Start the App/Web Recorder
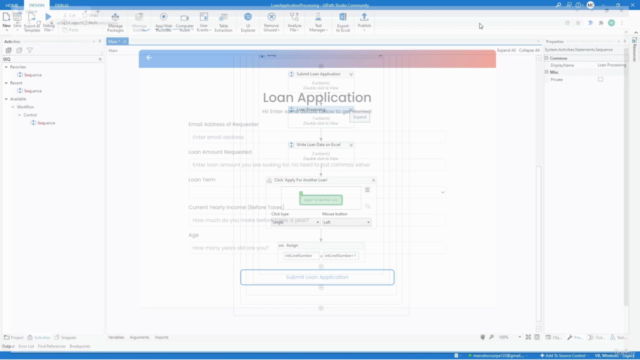The width and height of the screenshot is (640, 360). pos(163,22)
